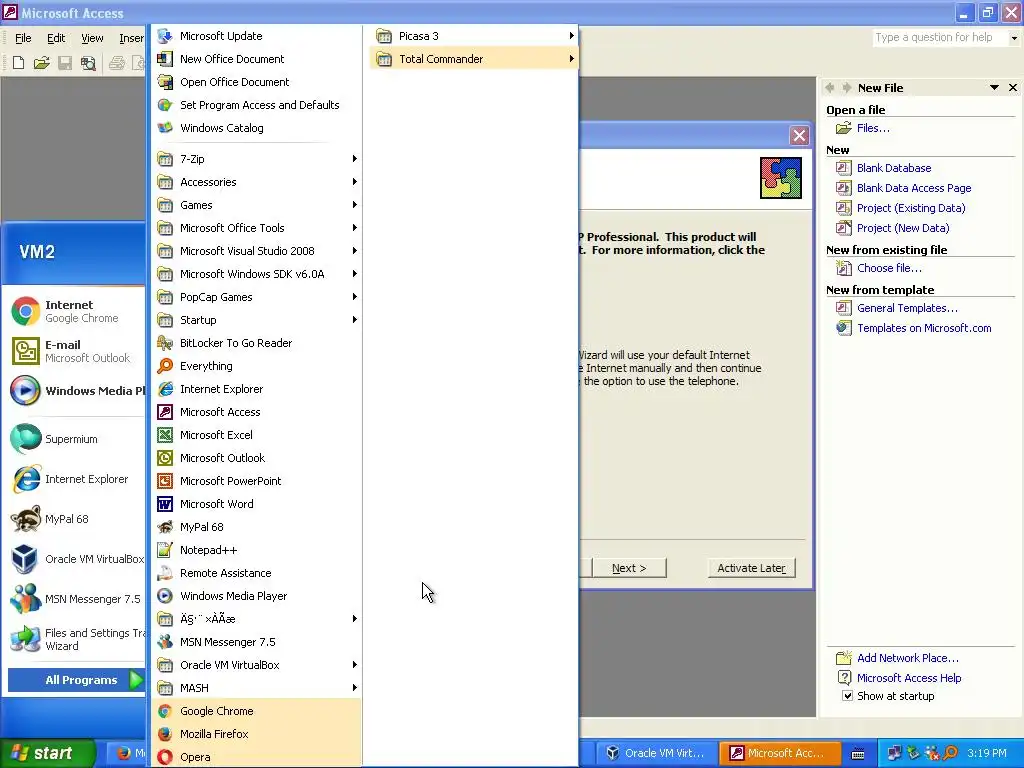Expand the PopCap Games submenu
The height and width of the screenshot is (768, 1024).
pos(257,297)
